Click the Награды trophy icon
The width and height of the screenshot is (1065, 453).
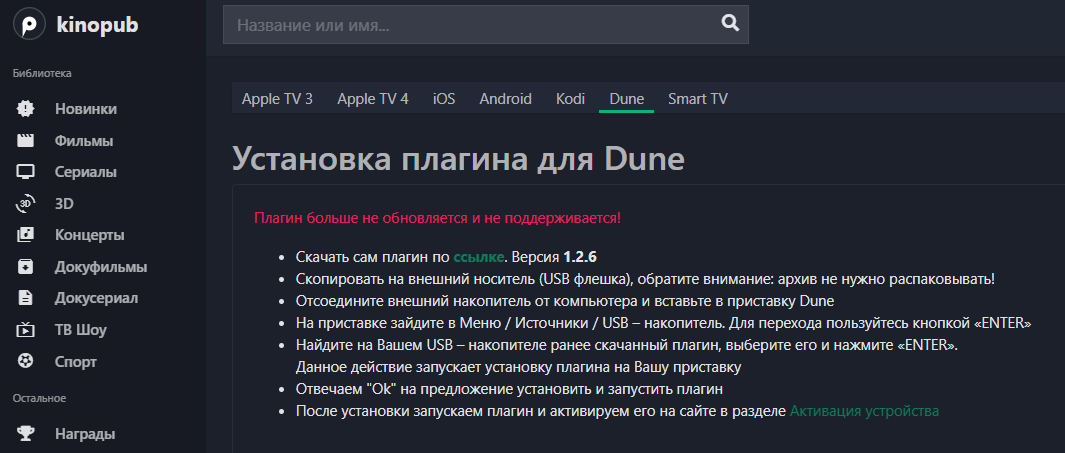(x=25, y=433)
